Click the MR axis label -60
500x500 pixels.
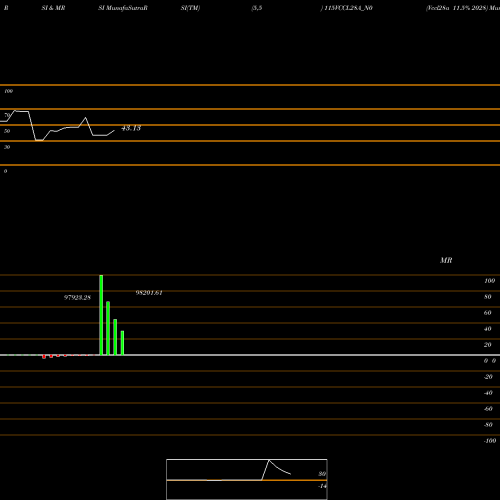click(488, 409)
